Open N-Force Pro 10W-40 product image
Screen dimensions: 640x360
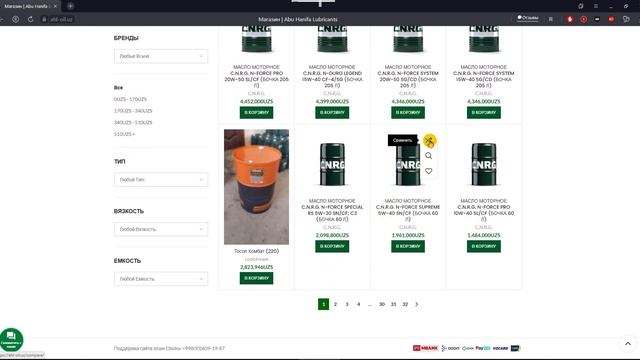click(x=484, y=164)
